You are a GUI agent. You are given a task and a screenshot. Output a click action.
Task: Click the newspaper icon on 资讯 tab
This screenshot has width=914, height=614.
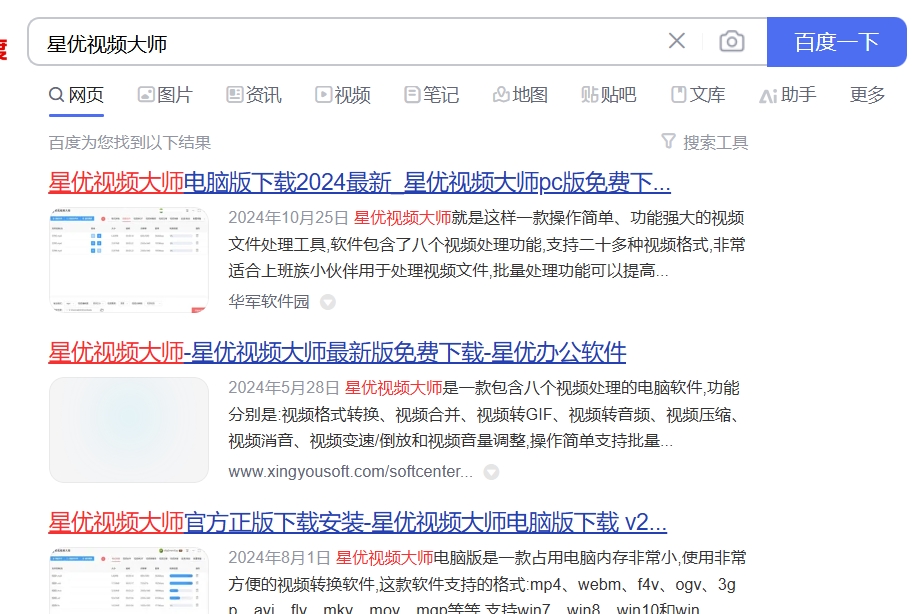point(234,94)
